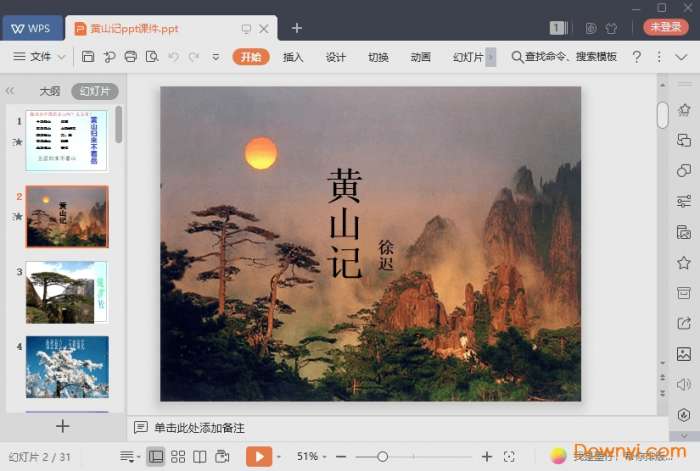
Task: Switch to slide sorter grid view
Action: tap(178, 456)
